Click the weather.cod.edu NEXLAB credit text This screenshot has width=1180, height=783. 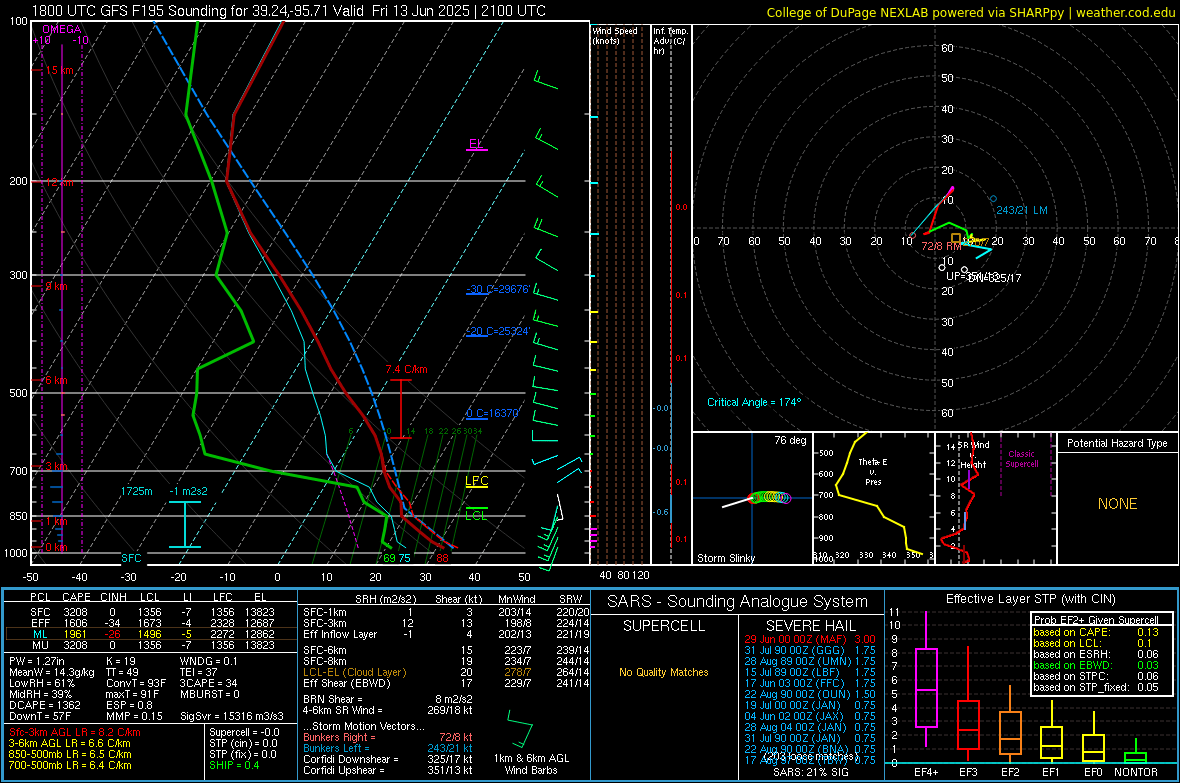coord(970,12)
